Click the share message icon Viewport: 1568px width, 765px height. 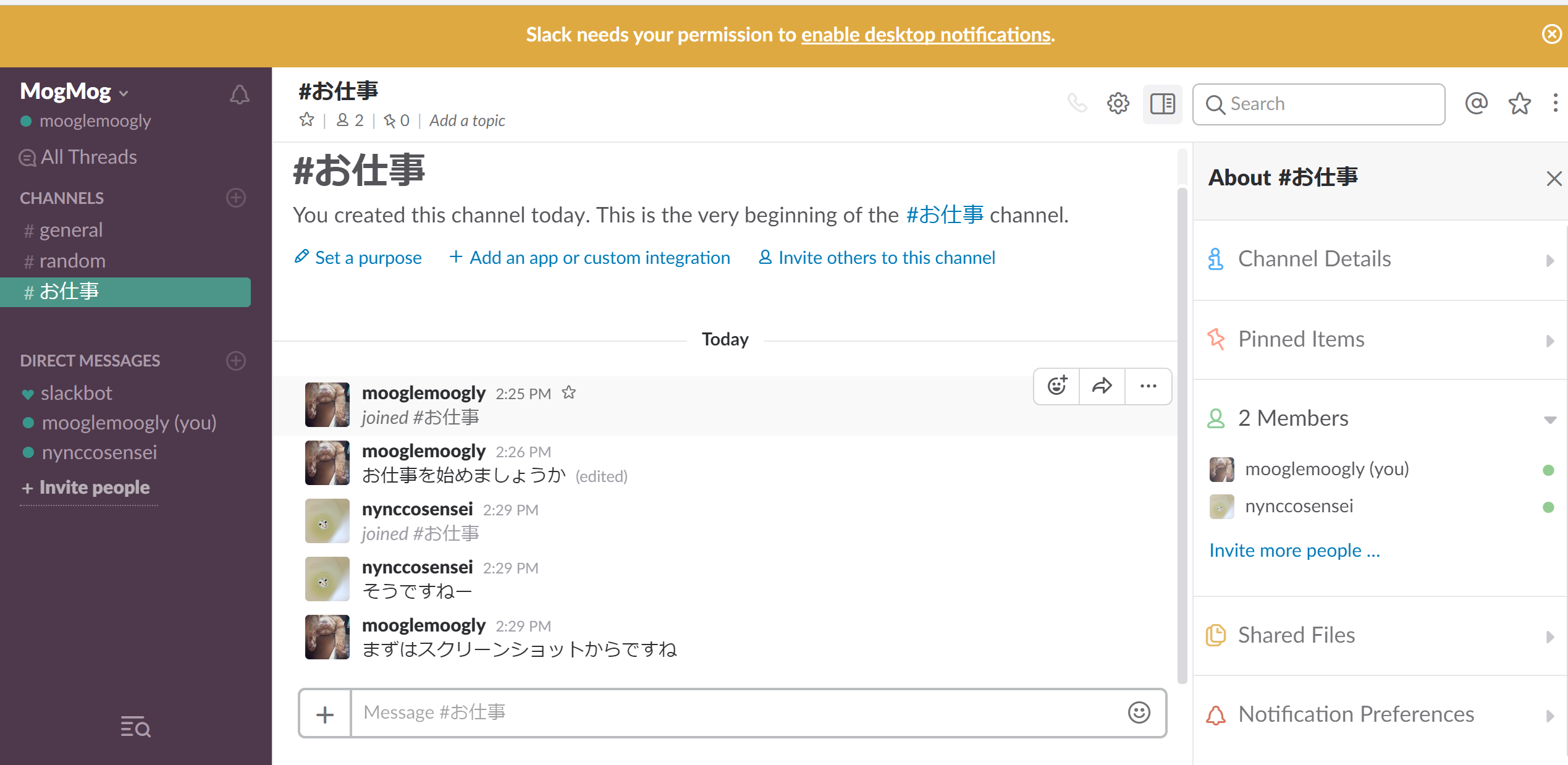click(x=1102, y=386)
